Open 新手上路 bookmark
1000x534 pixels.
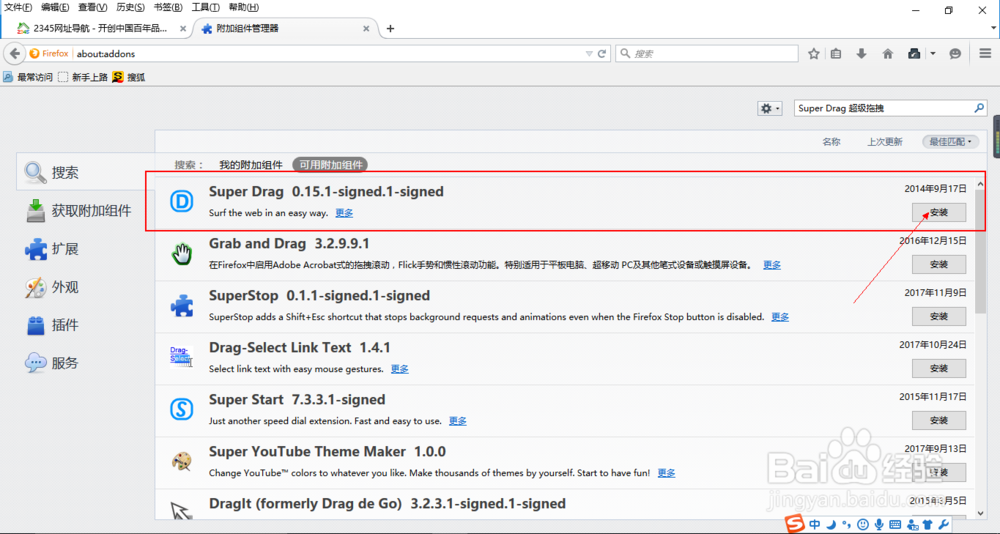point(83,77)
